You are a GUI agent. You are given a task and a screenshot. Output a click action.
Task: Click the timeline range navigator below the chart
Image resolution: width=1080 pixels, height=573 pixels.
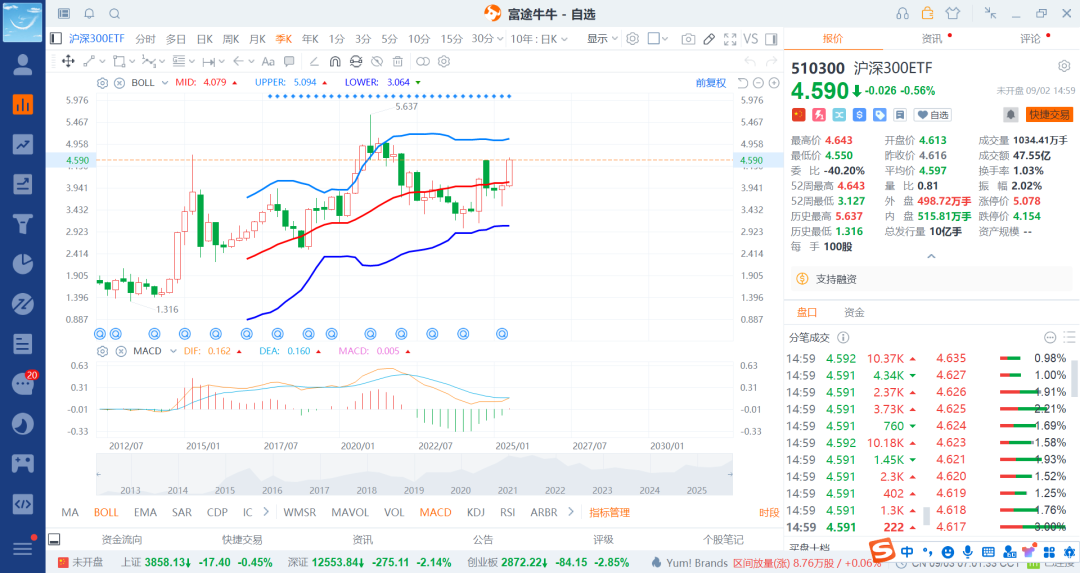tap(414, 475)
